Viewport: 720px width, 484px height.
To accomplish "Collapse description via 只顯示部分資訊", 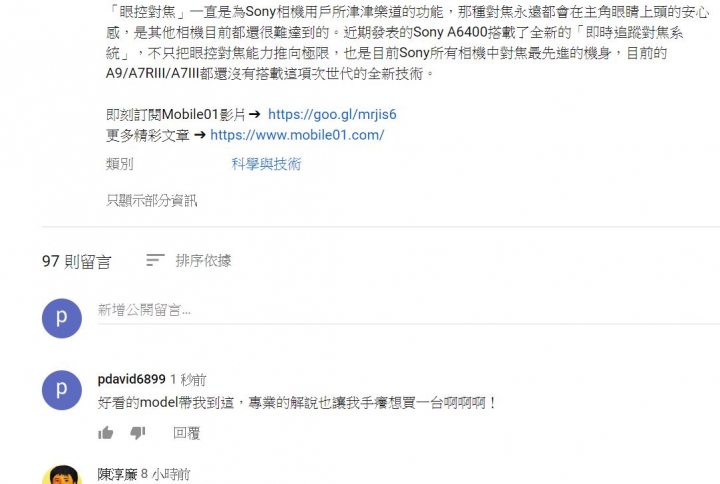I will click(x=152, y=200).
